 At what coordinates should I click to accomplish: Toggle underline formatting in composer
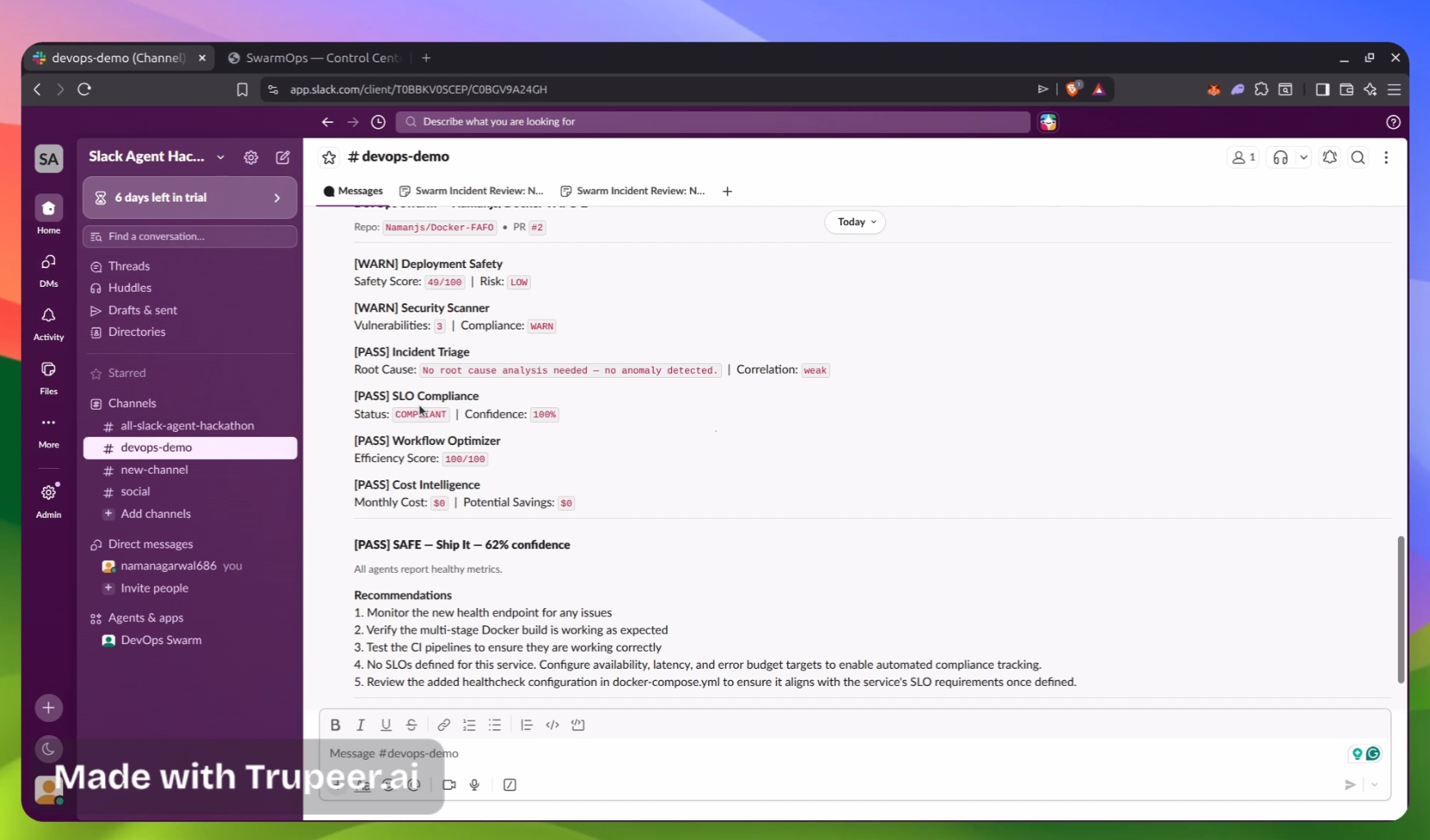pos(386,725)
